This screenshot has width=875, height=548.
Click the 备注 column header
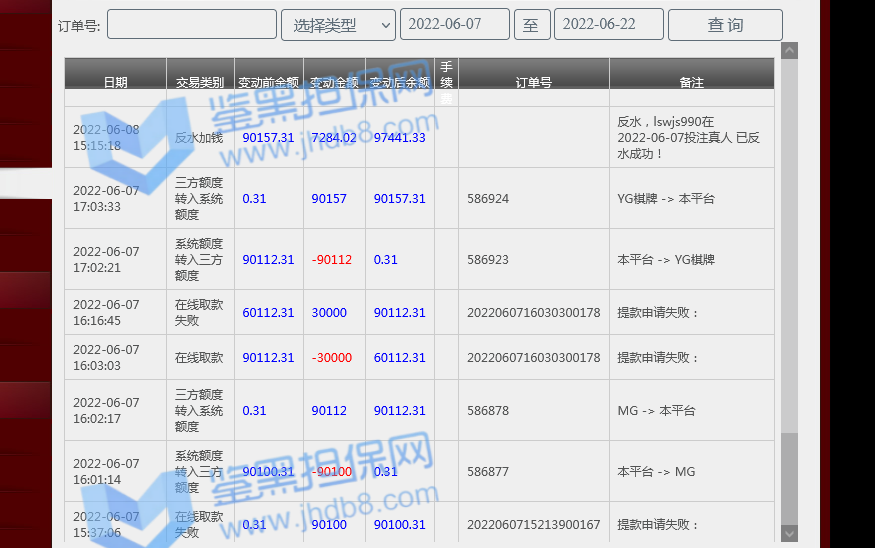tap(691, 82)
